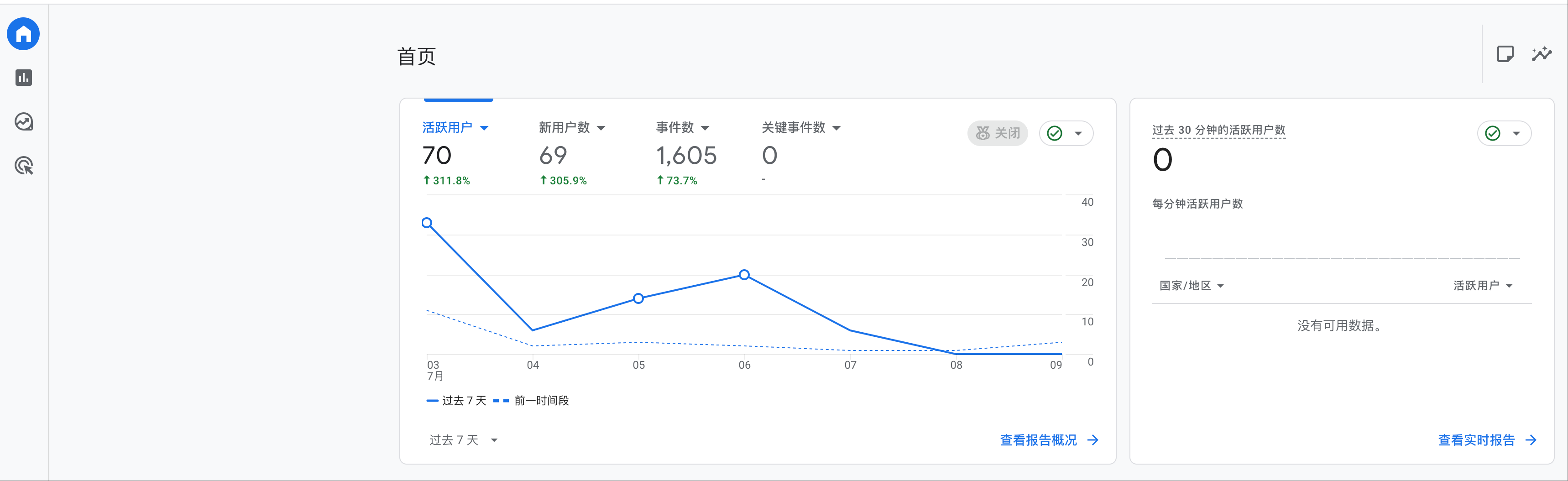This screenshot has width=1568, height=481.
Task: Click 没有可用数据。 message
Action: click(1342, 326)
